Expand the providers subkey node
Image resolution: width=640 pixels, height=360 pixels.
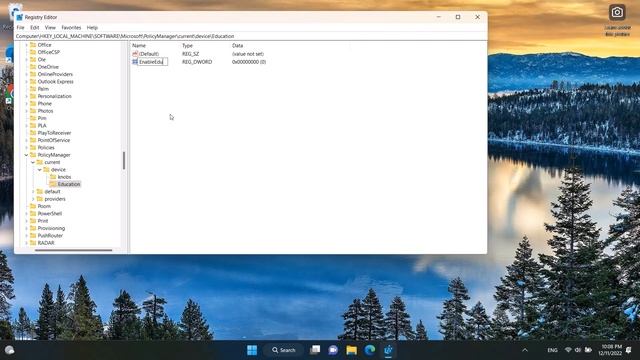pyautogui.click(x=33, y=199)
